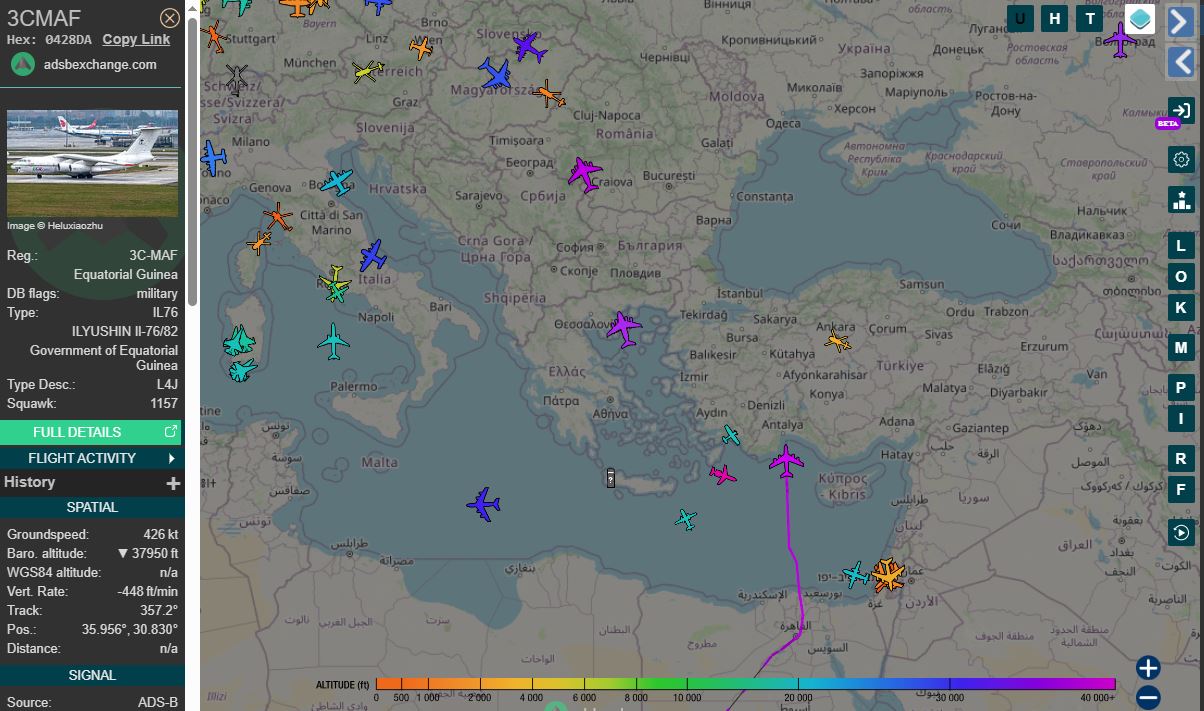Image resolution: width=1204 pixels, height=711 pixels.
Task: Toggle the I map option
Action: [1181, 418]
